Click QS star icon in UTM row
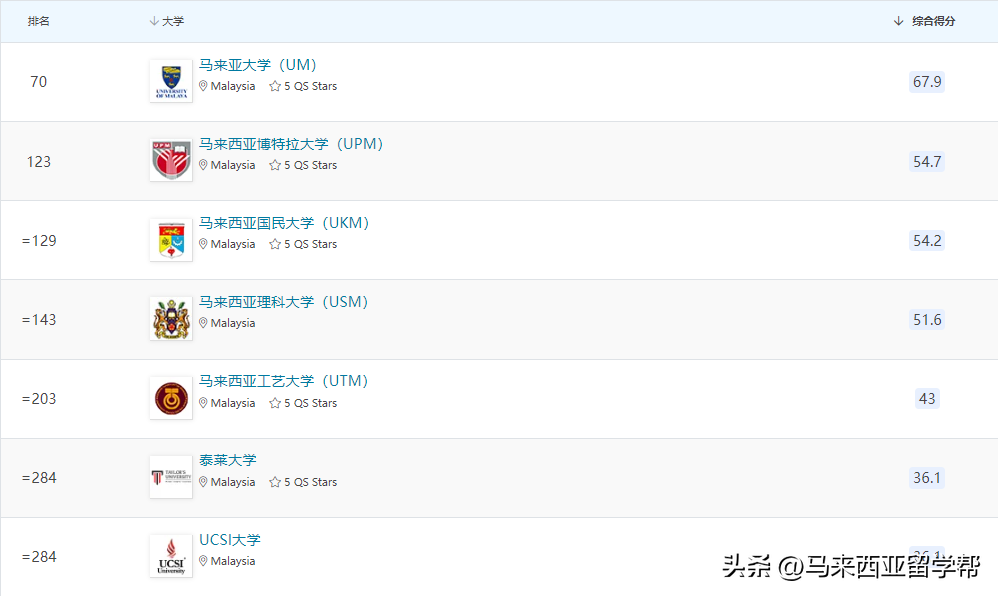The height and width of the screenshot is (596, 998). 275,403
